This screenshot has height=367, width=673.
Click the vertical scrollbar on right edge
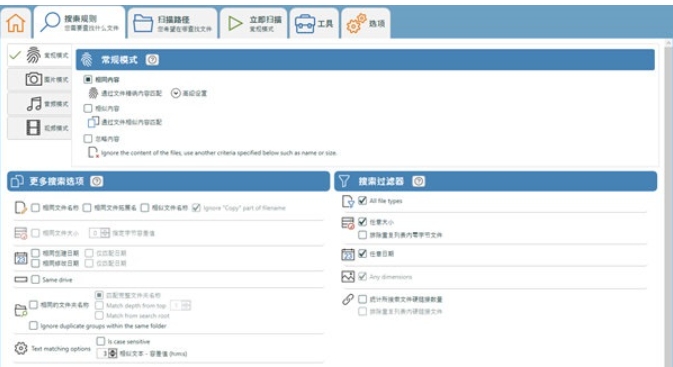[x=668, y=202]
